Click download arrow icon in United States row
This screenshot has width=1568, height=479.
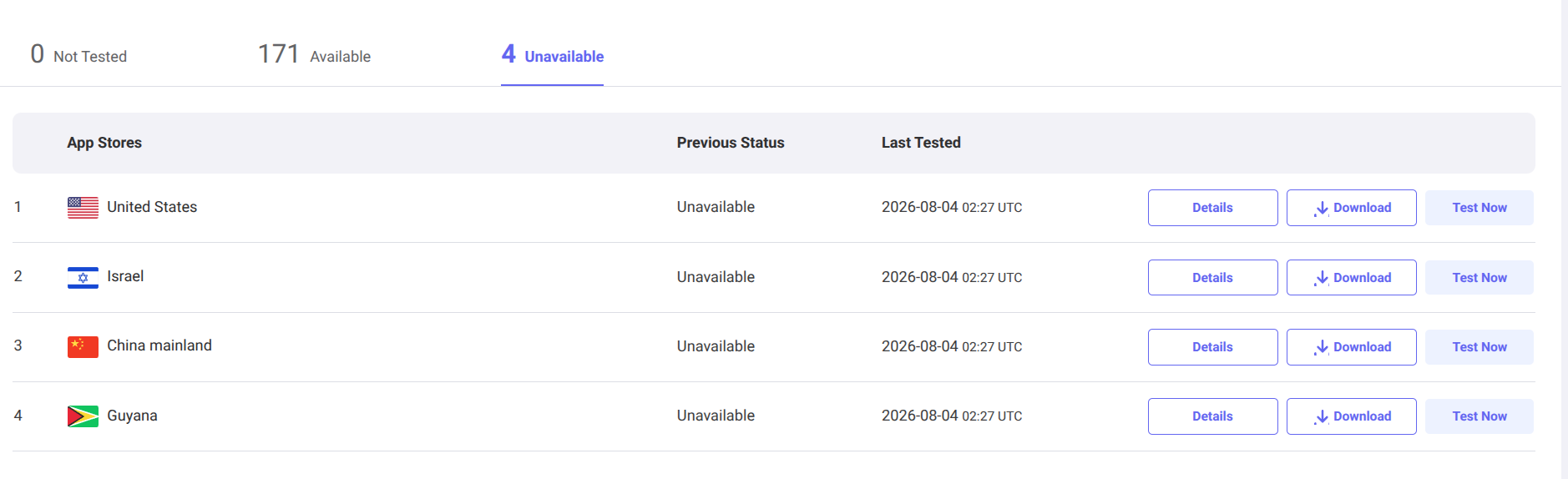click(x=1321, y=209)
